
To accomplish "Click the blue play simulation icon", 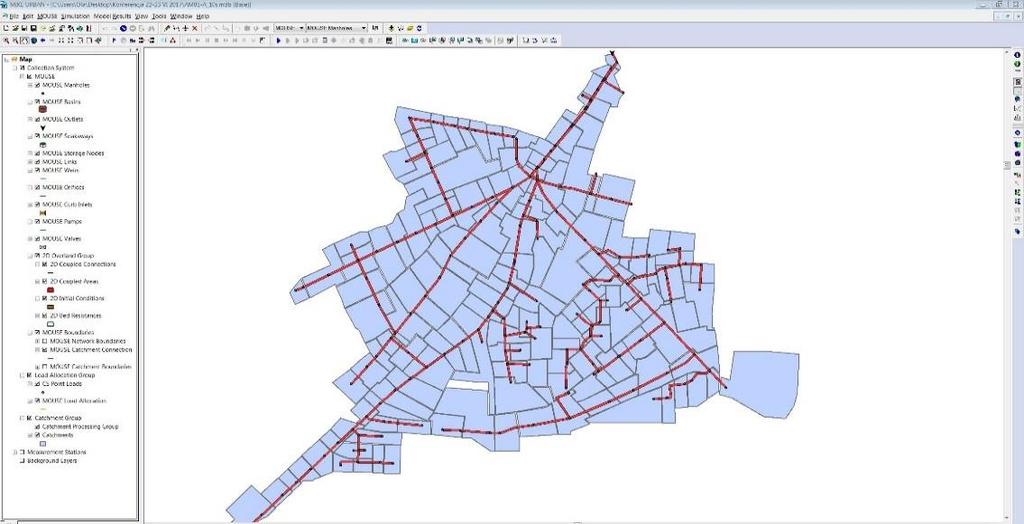I will pyautogui.click(x=278, y=41).
